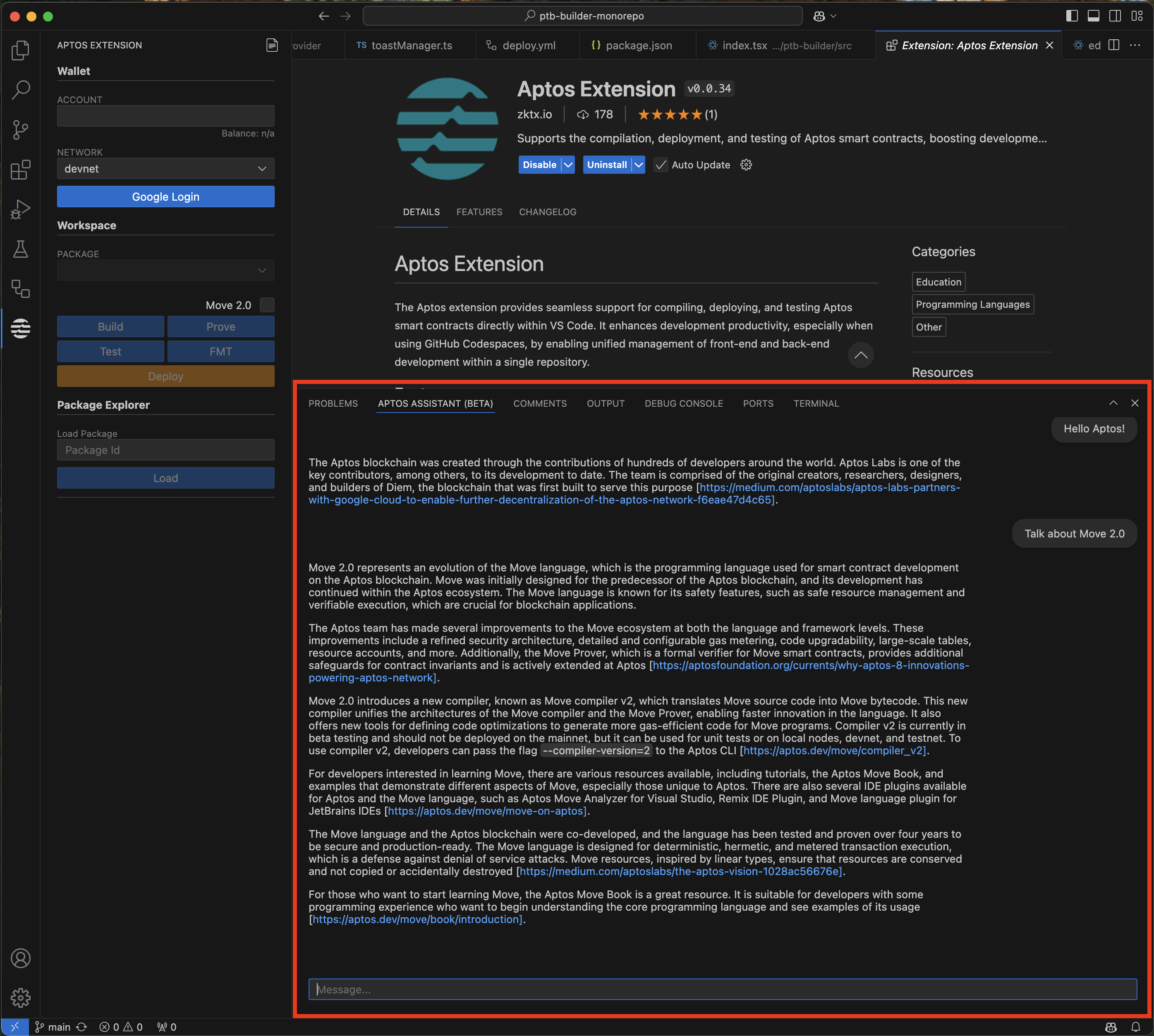Toggle the Auto Update checkbox

(x=661, y=165)
